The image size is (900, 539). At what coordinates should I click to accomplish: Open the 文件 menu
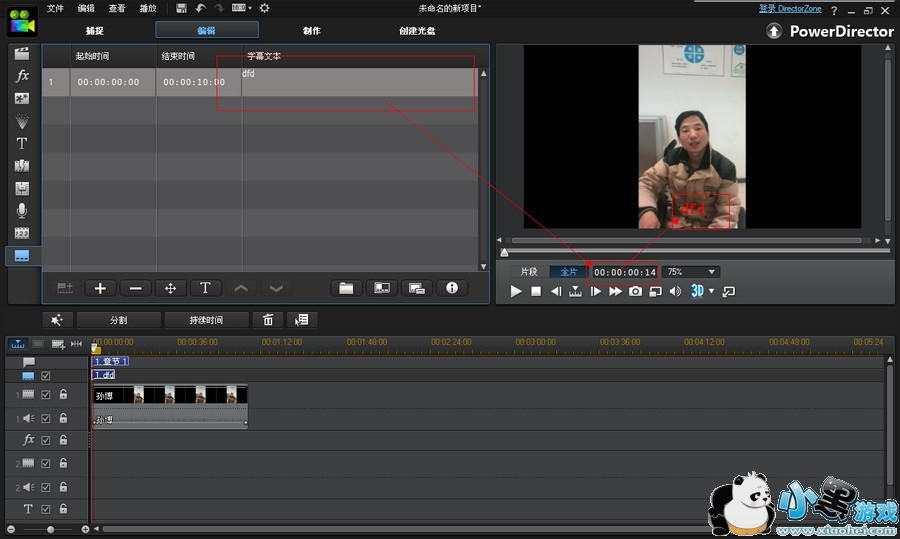[55, 8]
